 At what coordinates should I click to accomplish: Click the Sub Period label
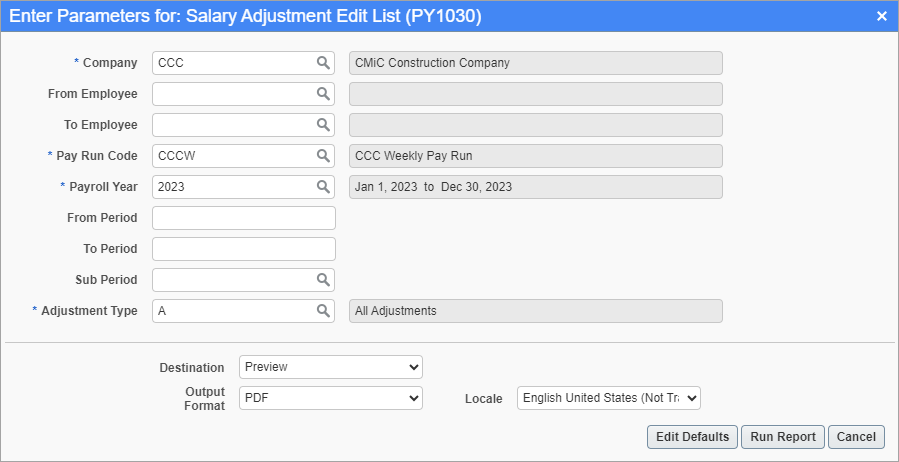point(106,280)
